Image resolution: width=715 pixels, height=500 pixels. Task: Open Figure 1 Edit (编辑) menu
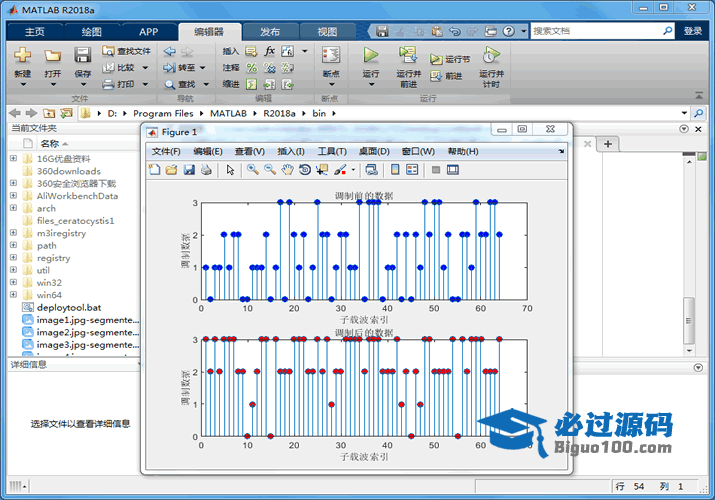pos(207,151)
